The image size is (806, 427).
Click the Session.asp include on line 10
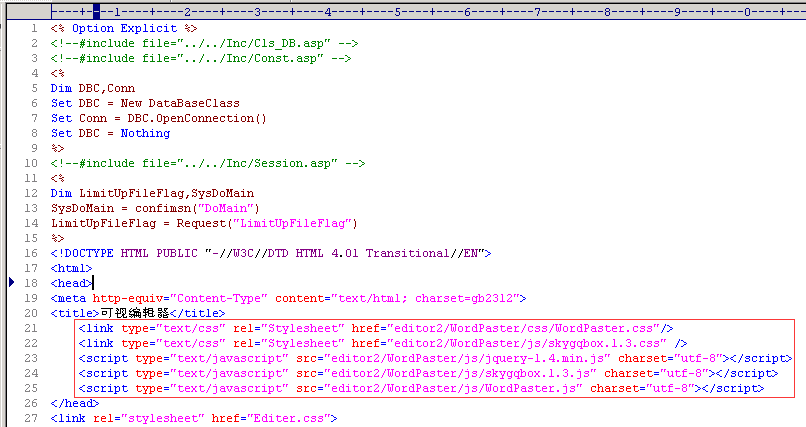208,163
